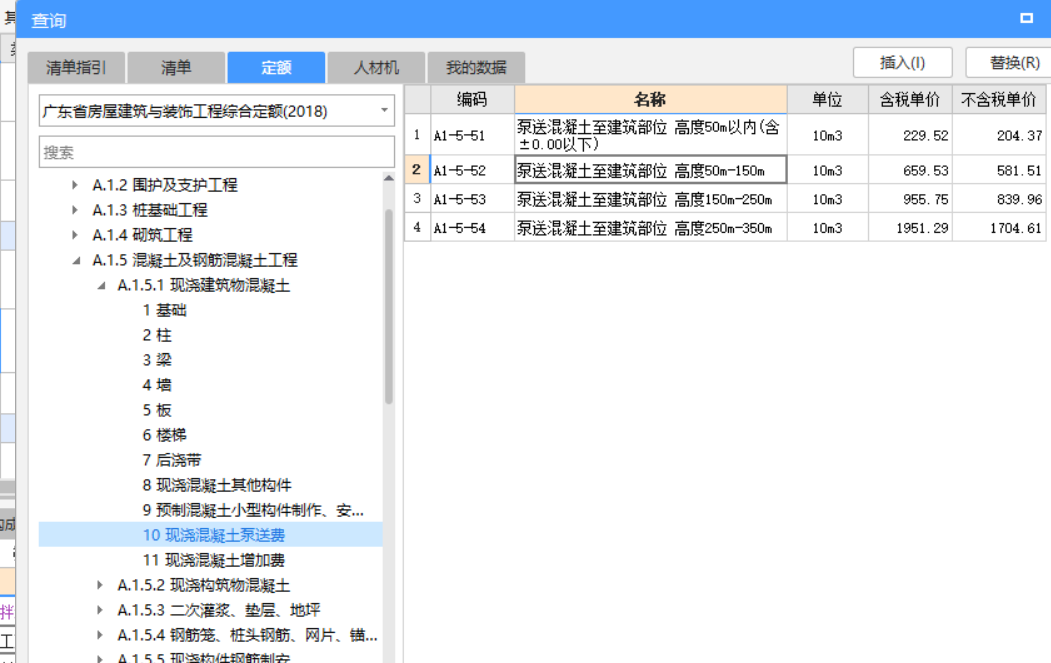Expand the A.1.3 桩基础工程 node

coord(75,210)
